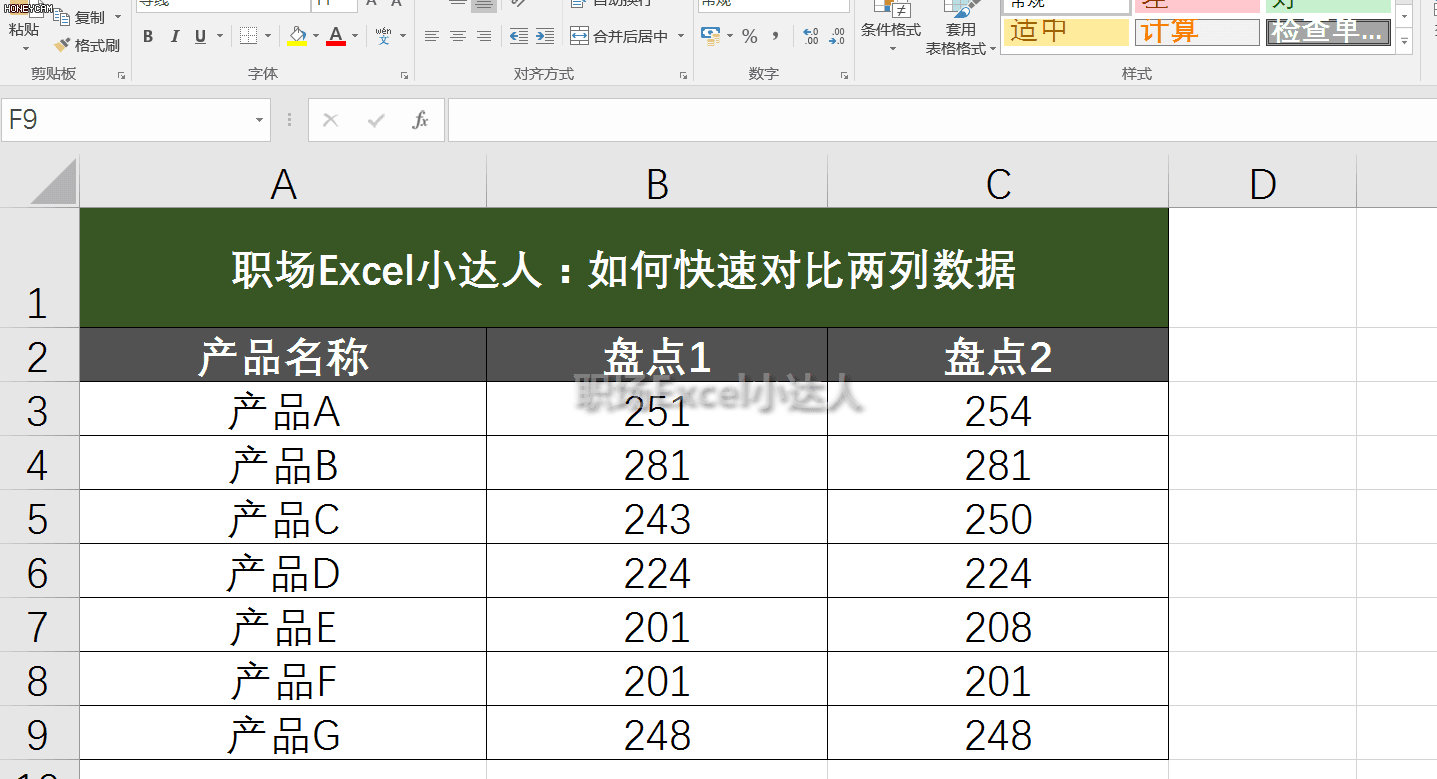Decrease indent icon
This screenshot has height=779, width=1437.
tap(518, 37)
